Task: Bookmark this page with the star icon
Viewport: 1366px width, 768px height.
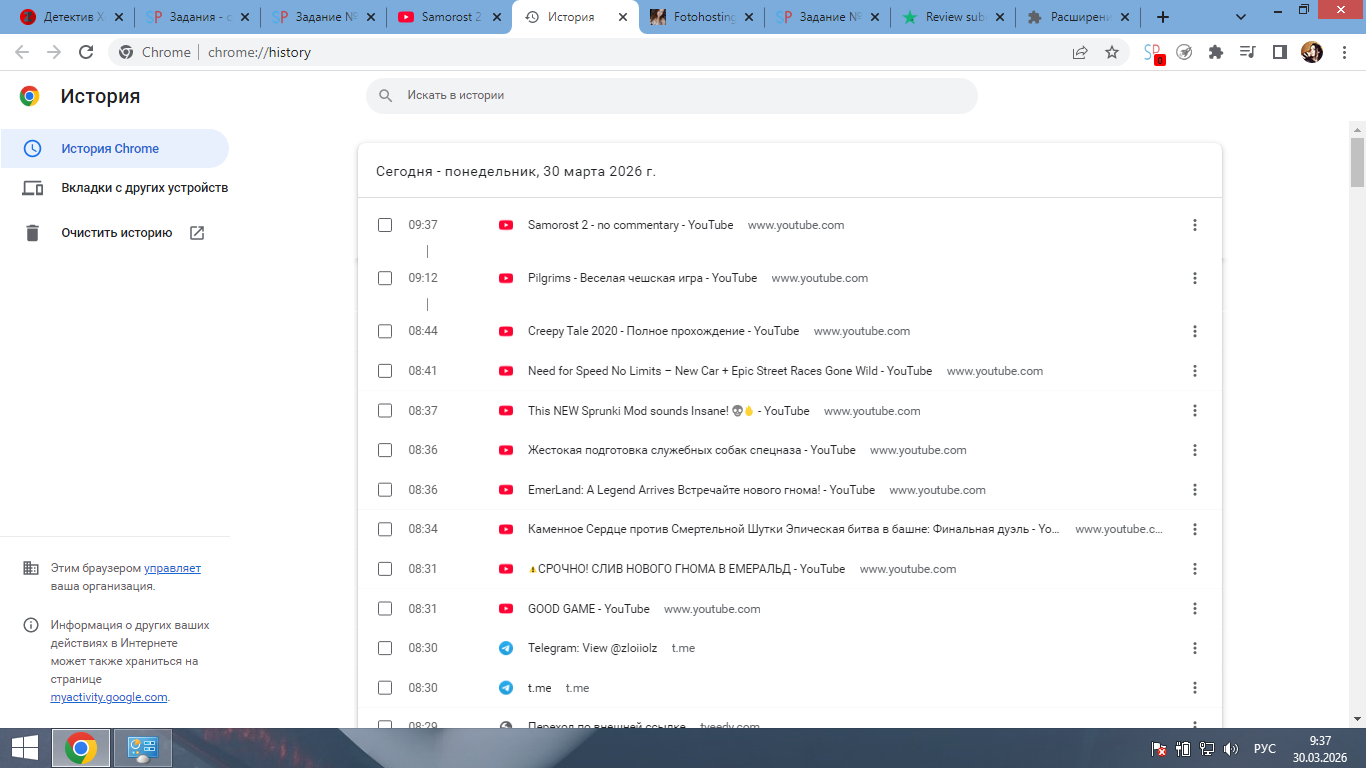Action: pos(1112,52)
